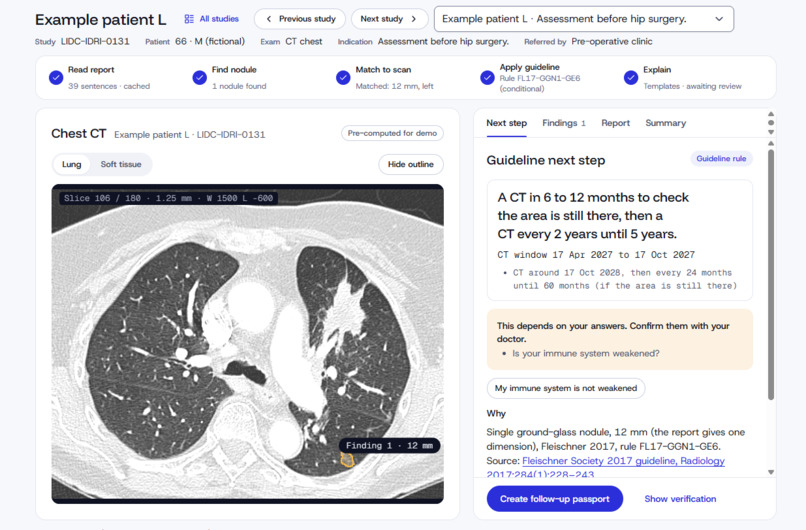This screenshot has width=806, height=530.
Task: Toggle My immune system is not weakened
Action: click(x=566, y=388)
